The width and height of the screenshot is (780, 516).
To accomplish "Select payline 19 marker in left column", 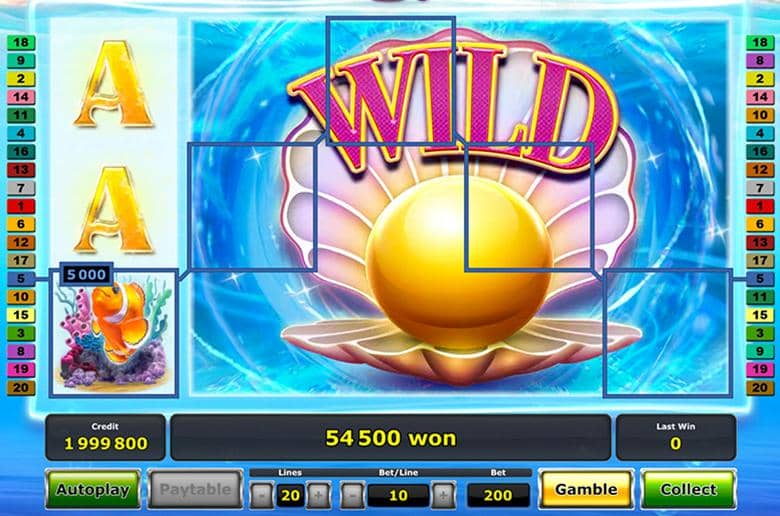I will coord(21,369).
